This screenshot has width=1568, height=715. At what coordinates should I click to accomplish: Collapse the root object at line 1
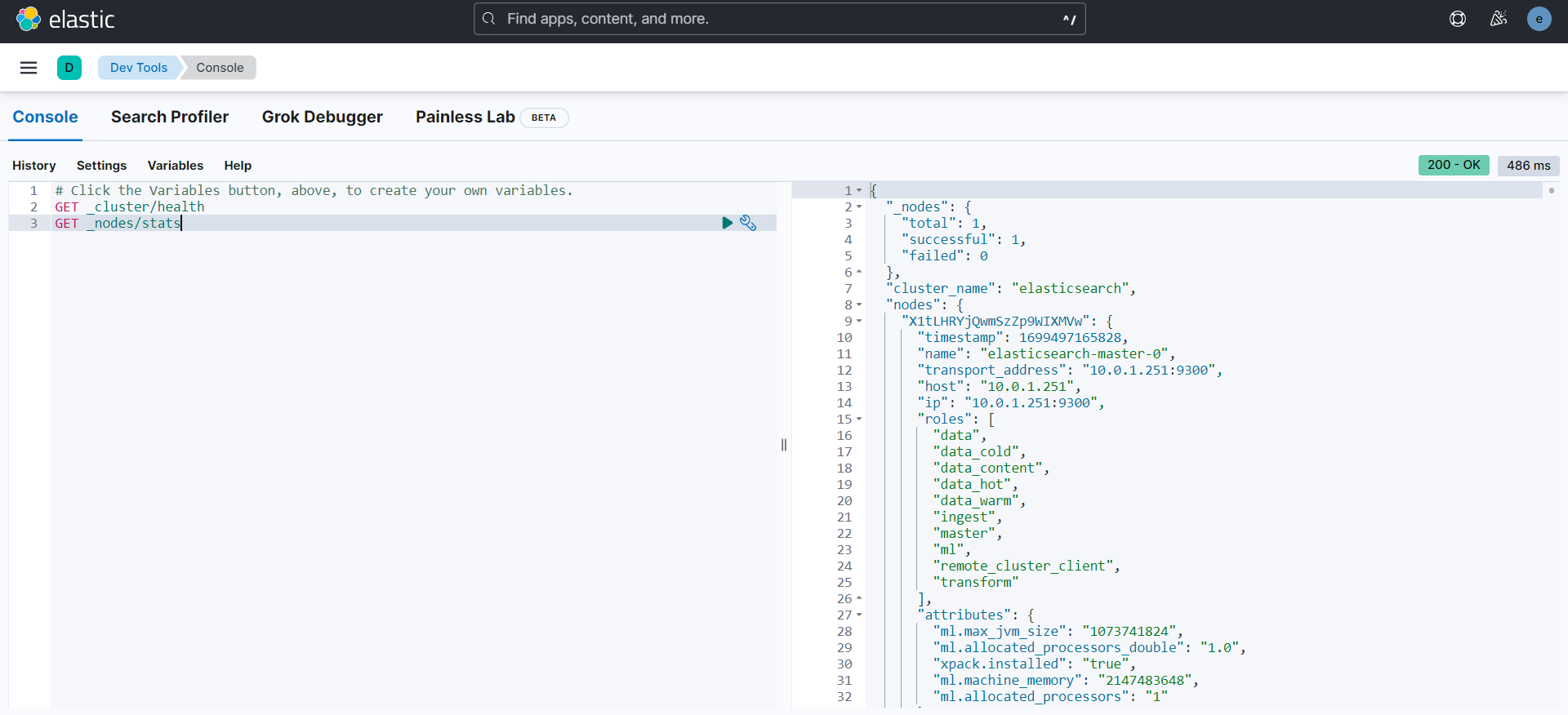pyautogui.click(x=859, y=190)
